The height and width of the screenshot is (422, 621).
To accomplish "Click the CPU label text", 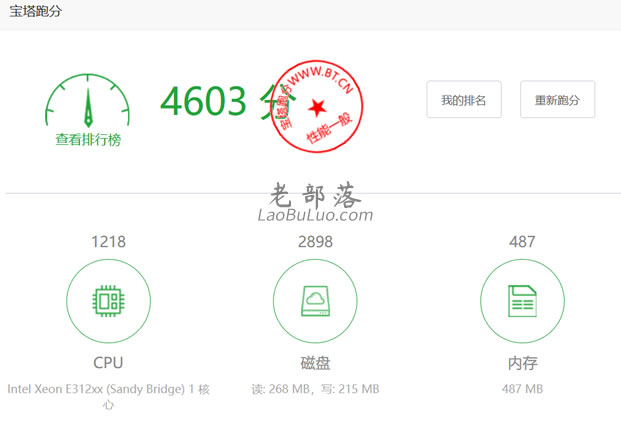I will (x=108, y=363).
